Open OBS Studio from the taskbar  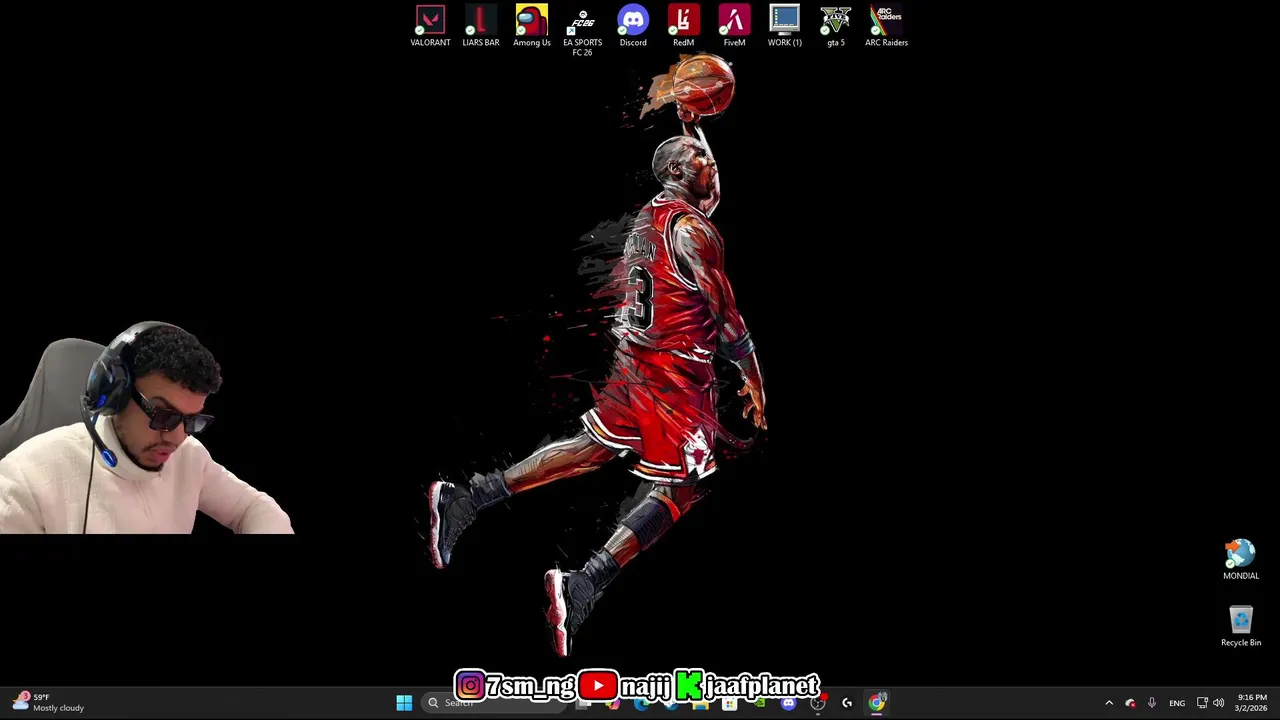(x=817, y=703)
